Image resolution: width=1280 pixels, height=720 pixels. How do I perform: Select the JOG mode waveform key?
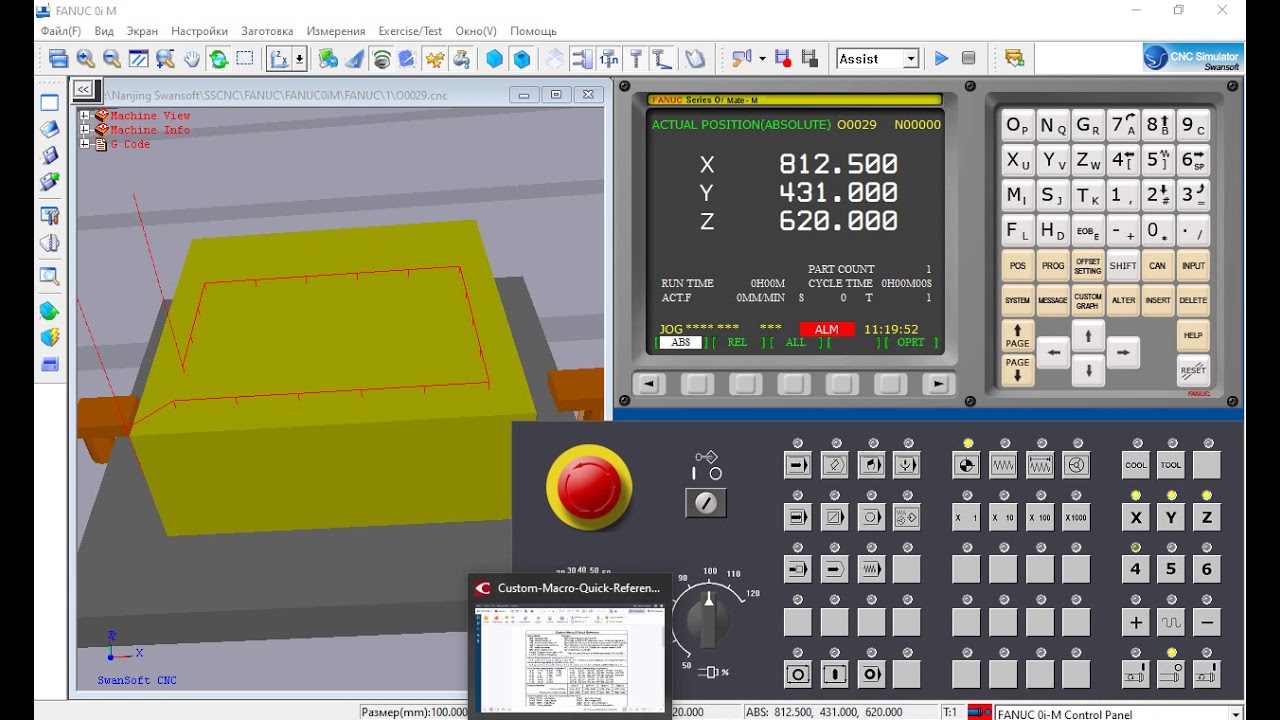click(1003, 465)
